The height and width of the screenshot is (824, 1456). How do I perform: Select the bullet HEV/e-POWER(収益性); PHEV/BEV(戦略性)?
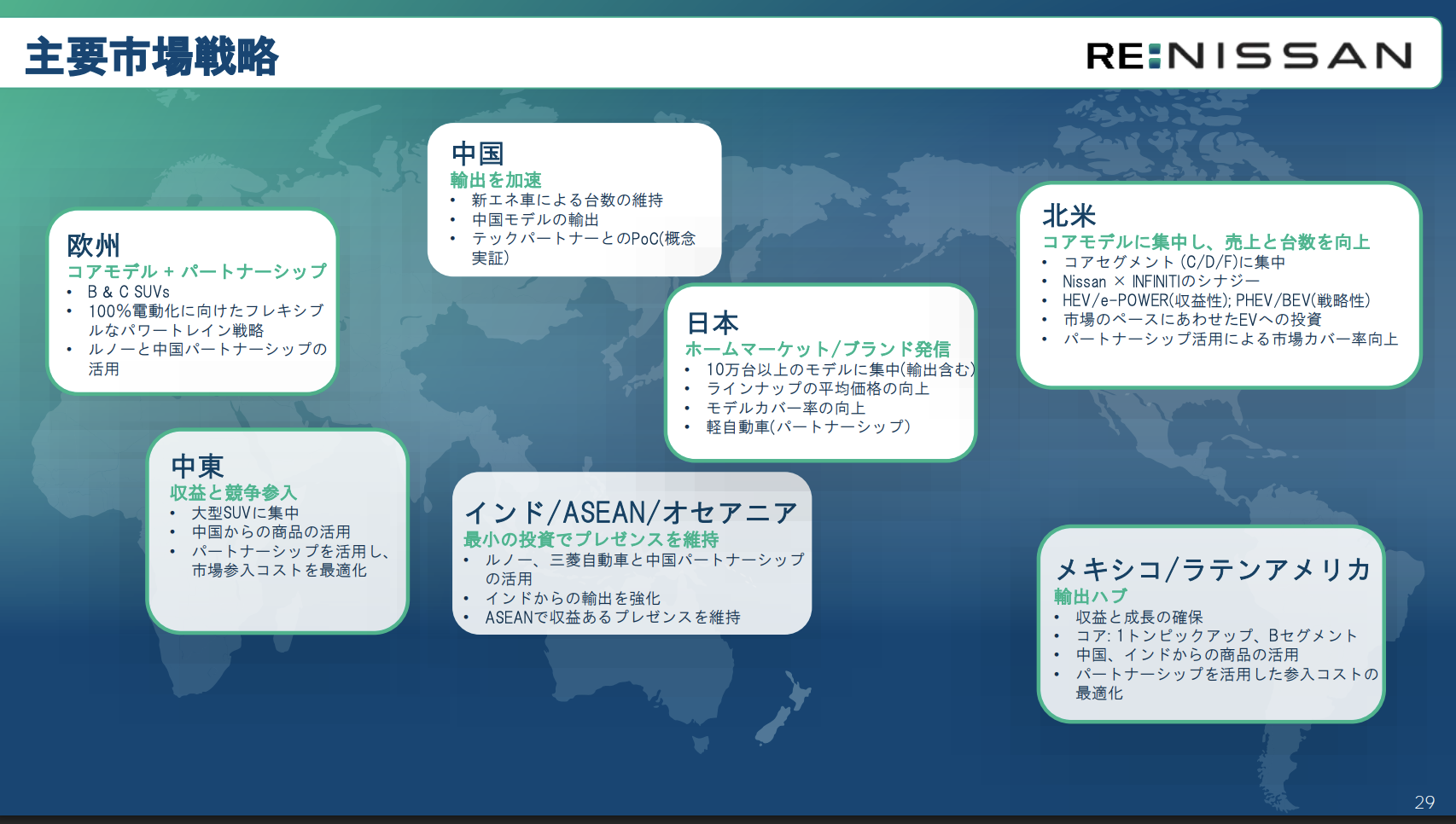1216,300
